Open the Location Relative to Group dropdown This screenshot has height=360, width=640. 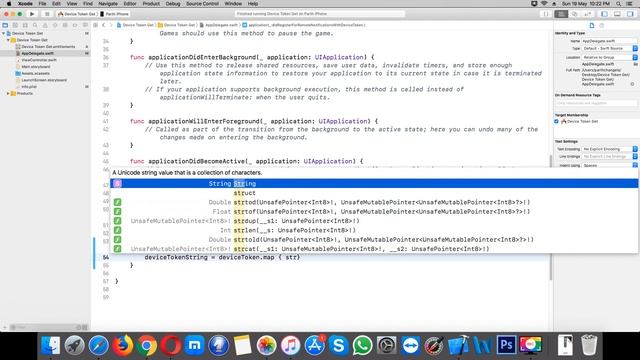click(x=609, y=58)
